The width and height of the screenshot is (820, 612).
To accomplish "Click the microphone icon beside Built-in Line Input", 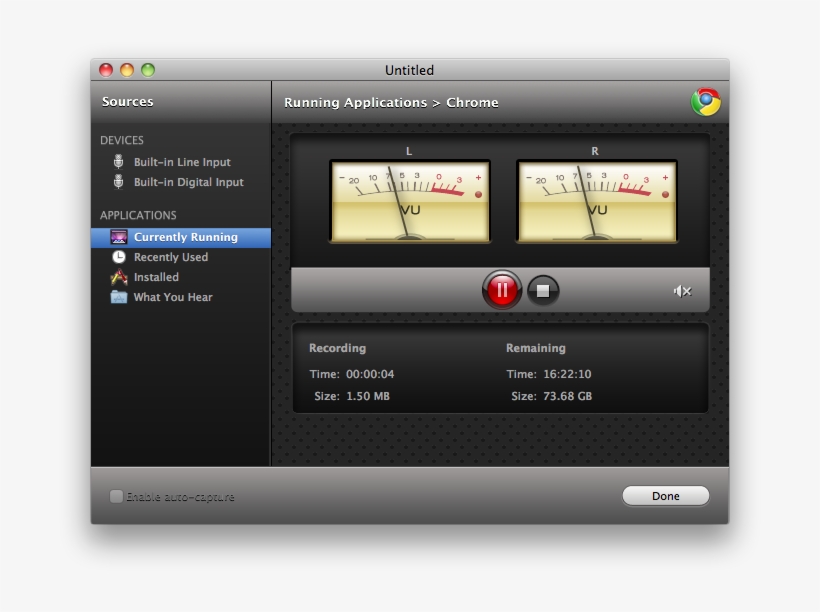I will click(118, 162).
